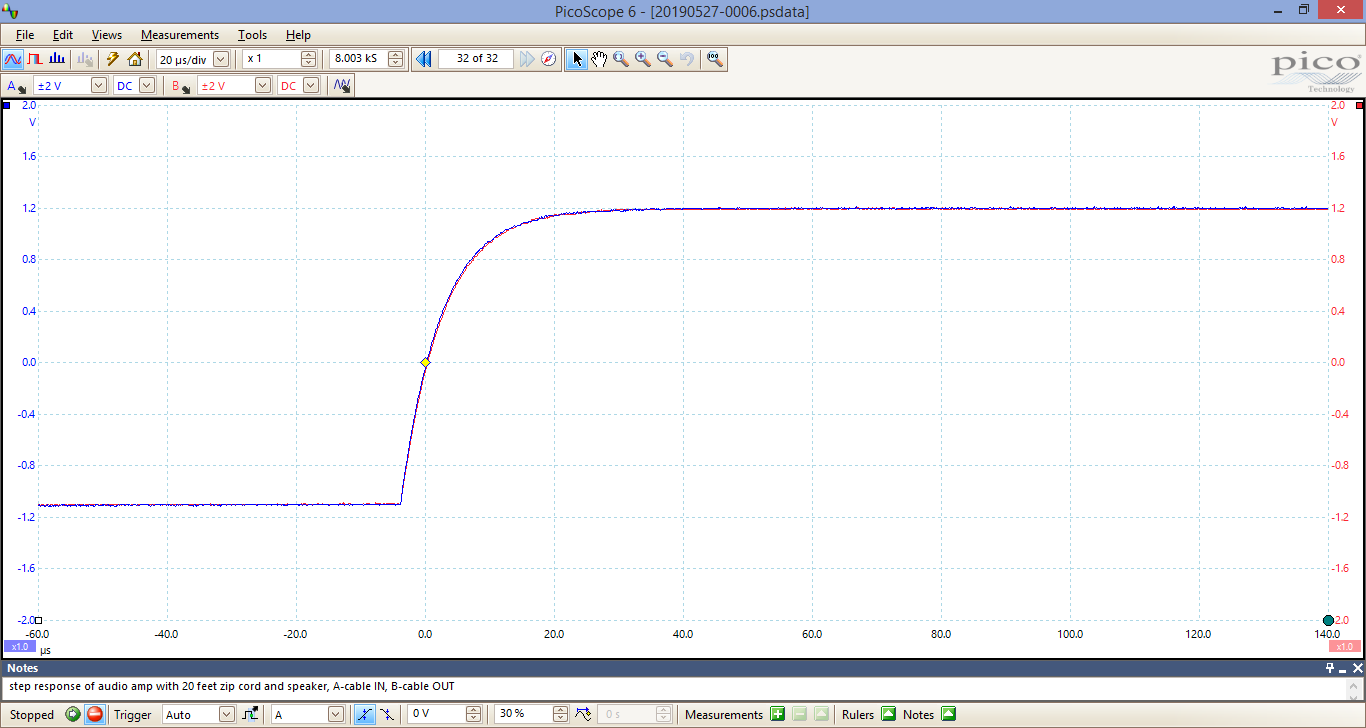Open trigger mode Auto dropdown
Viewport: 1366px width, 728px height.
227,715
